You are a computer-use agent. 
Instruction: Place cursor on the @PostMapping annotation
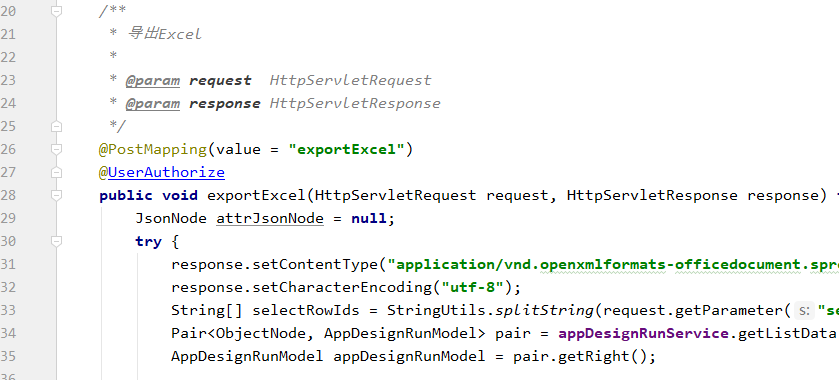[153, 149]
